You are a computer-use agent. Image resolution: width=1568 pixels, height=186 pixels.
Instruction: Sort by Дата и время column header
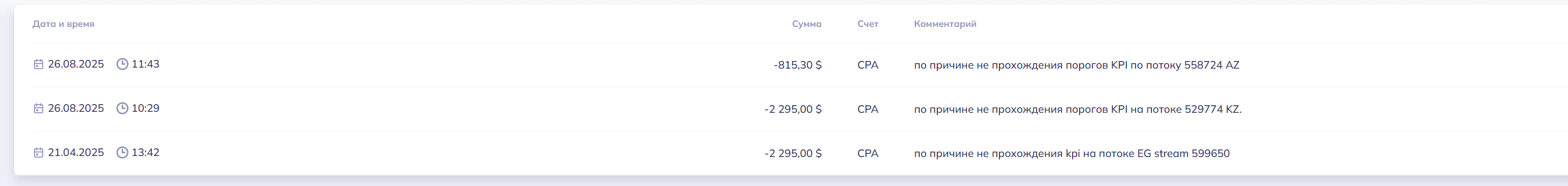pos(64,24)
